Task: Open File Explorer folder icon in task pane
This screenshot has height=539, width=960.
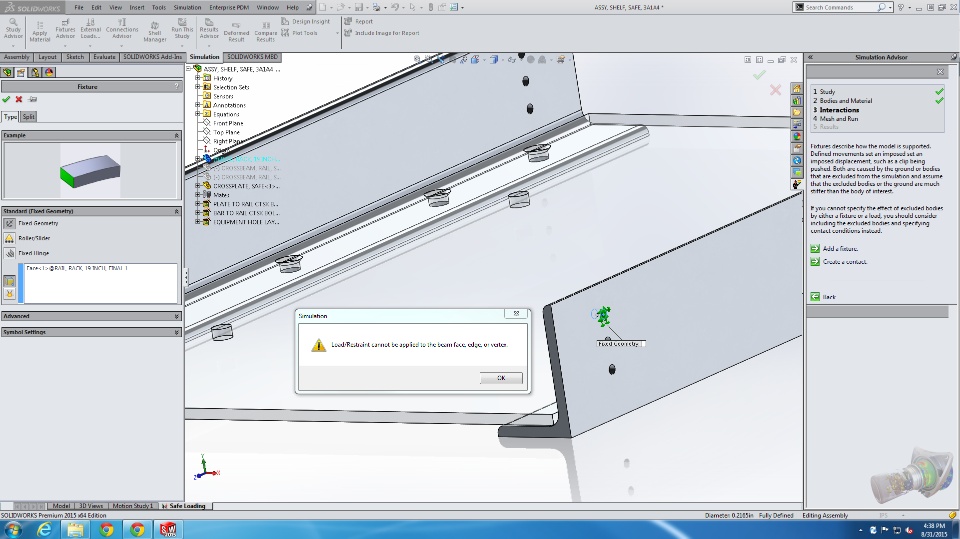Action: (x=797, y=113)
